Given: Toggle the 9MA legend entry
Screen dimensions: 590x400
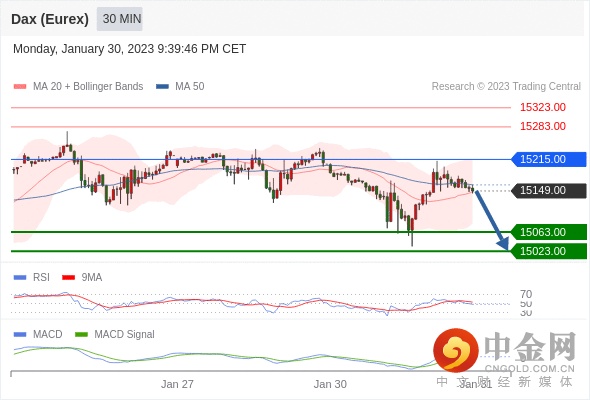Looking at the screenshot, I should 82,277.
